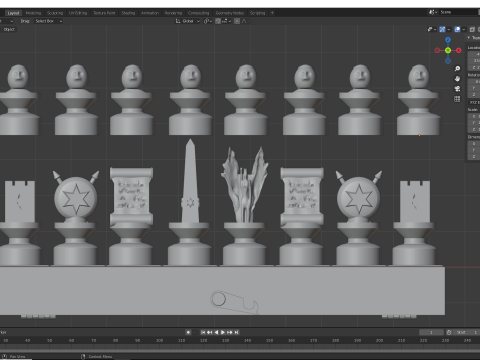480x360 pixels.
Task: Toggle viewport overlays
Action: [x=457, y=29]
